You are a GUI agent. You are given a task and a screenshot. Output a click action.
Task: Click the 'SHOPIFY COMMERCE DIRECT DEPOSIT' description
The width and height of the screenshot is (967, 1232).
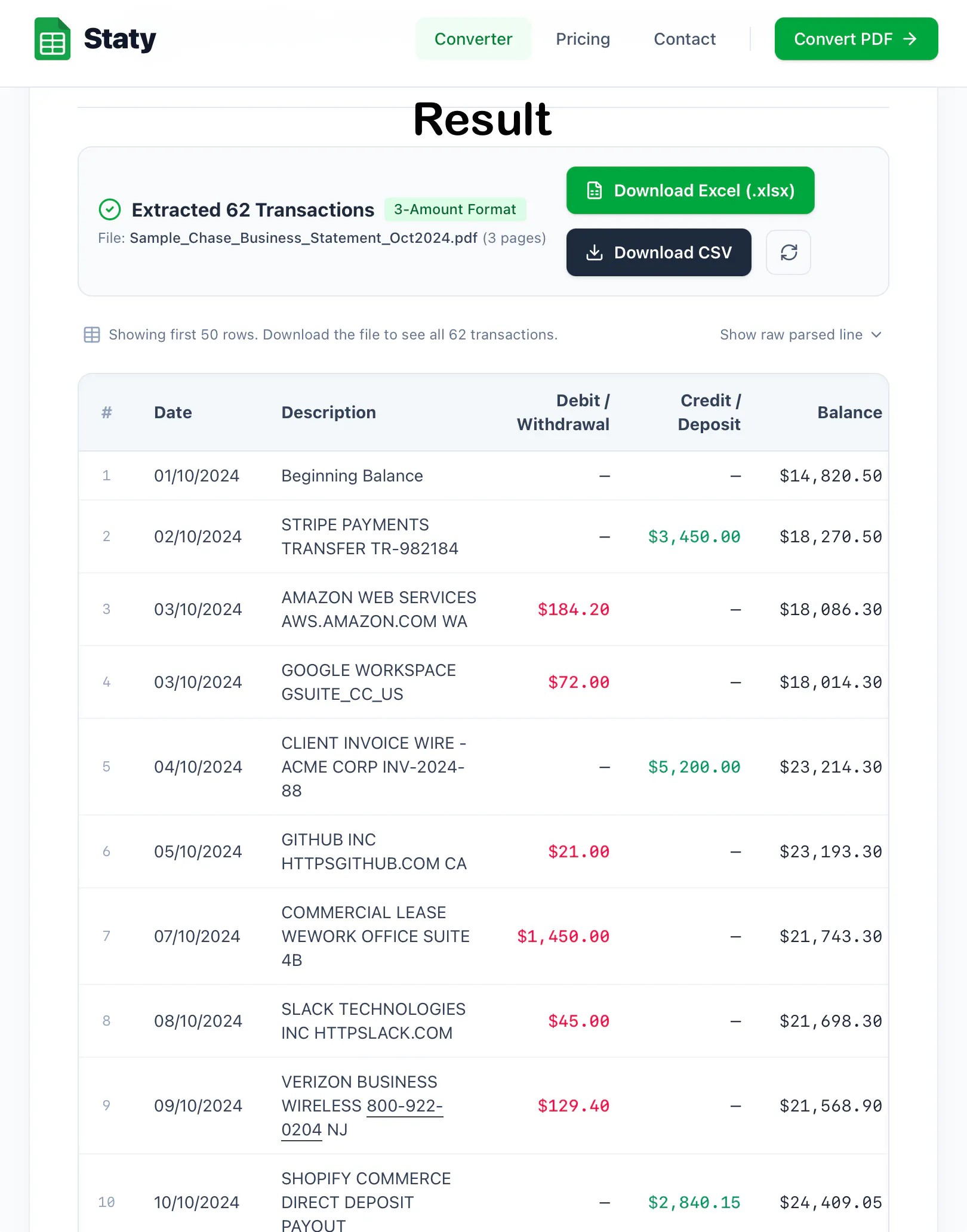[366, 1202]
